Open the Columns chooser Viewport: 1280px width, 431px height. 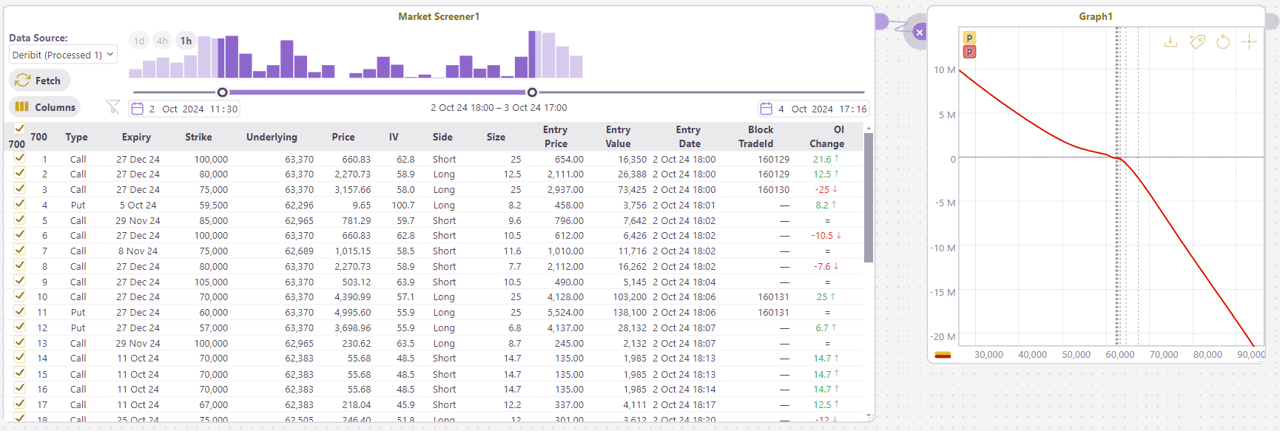(x=45, y=107)
